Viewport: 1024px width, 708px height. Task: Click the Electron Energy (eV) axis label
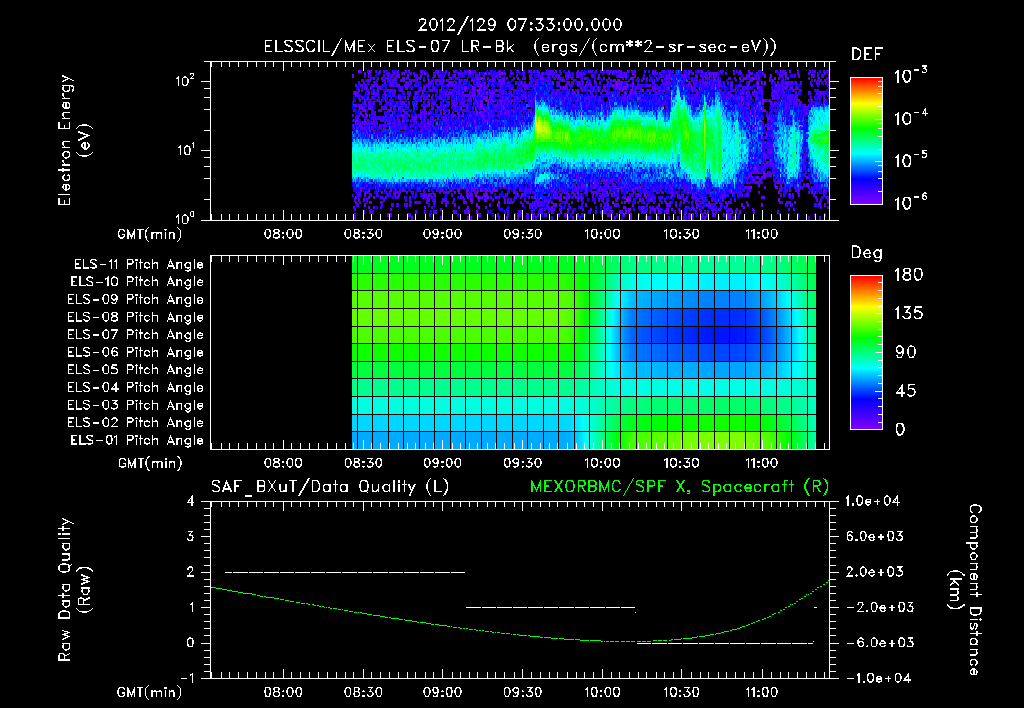point(74,140)
